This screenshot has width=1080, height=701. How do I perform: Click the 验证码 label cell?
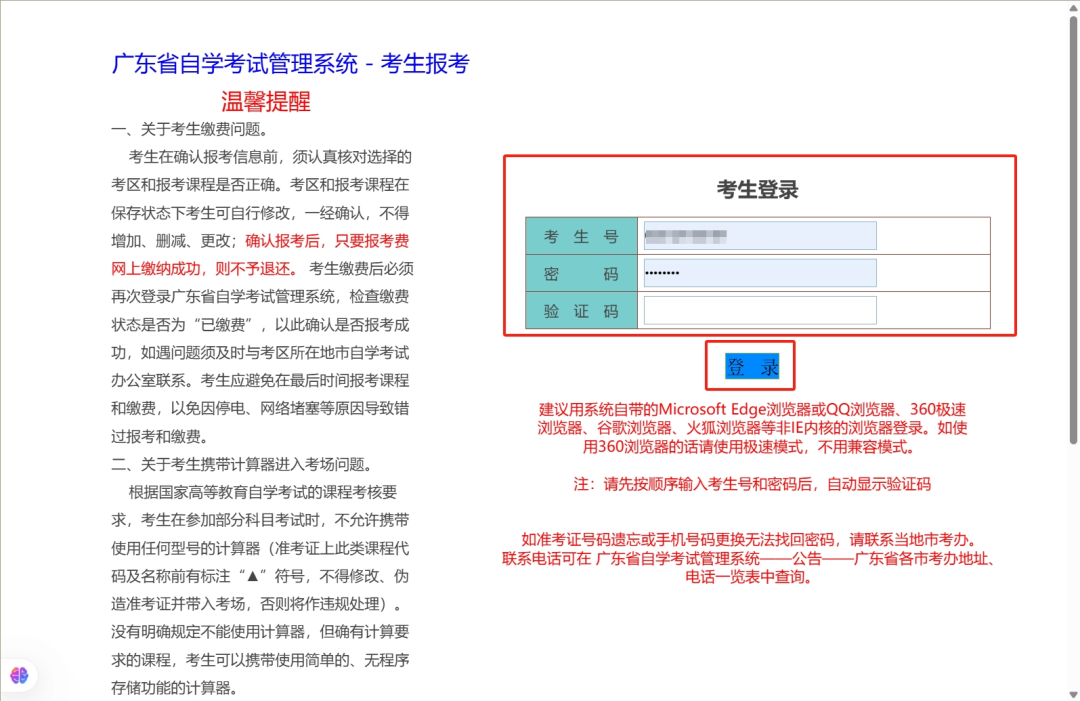pyautogui.click(x=581, y=310)
